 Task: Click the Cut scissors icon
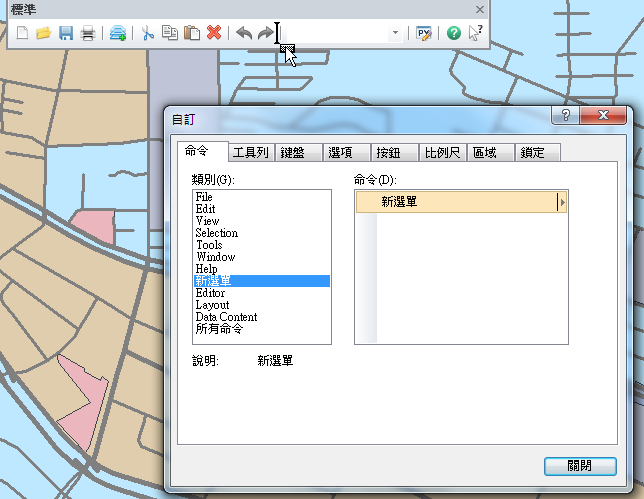[148, 33]
